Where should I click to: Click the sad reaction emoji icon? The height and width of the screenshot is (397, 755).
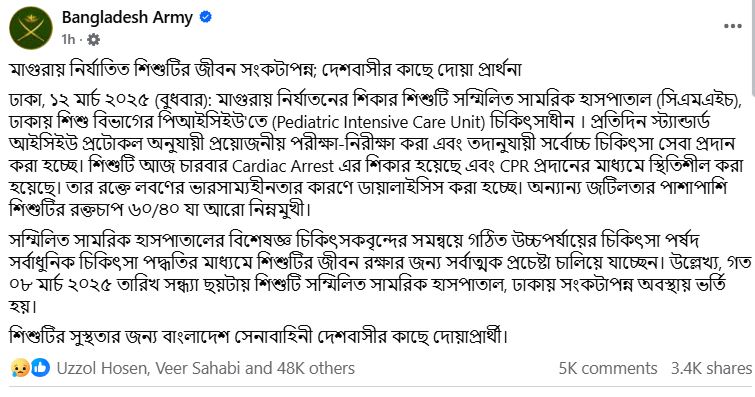coord(19,368)
